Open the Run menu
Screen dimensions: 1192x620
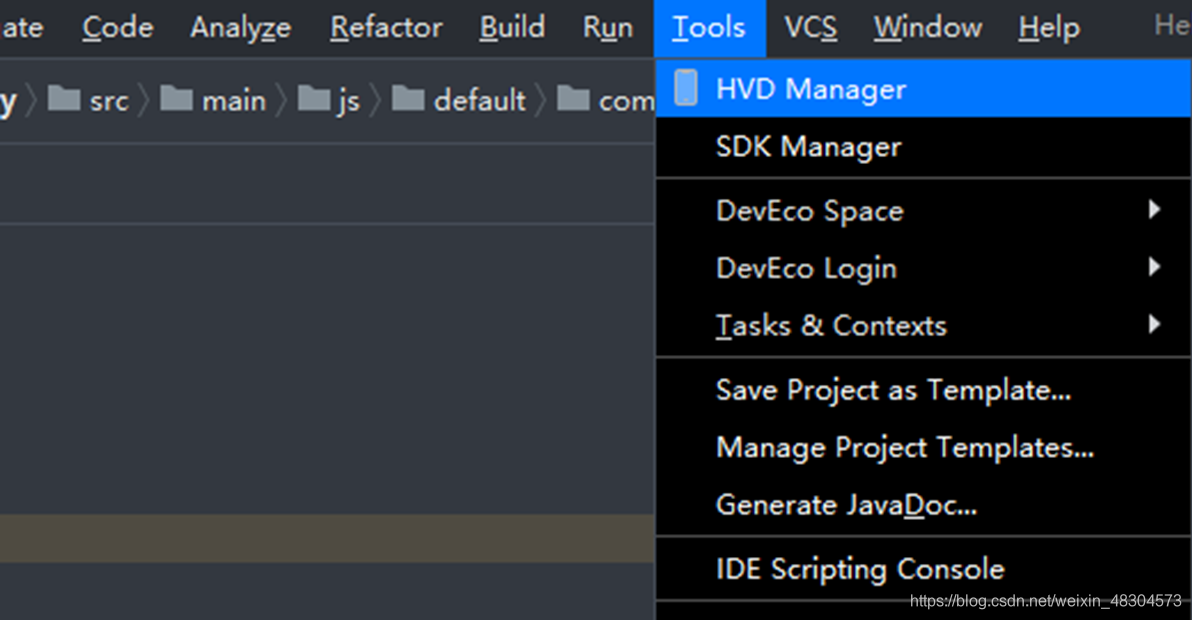pyautogui.click(x=607, y=28)
